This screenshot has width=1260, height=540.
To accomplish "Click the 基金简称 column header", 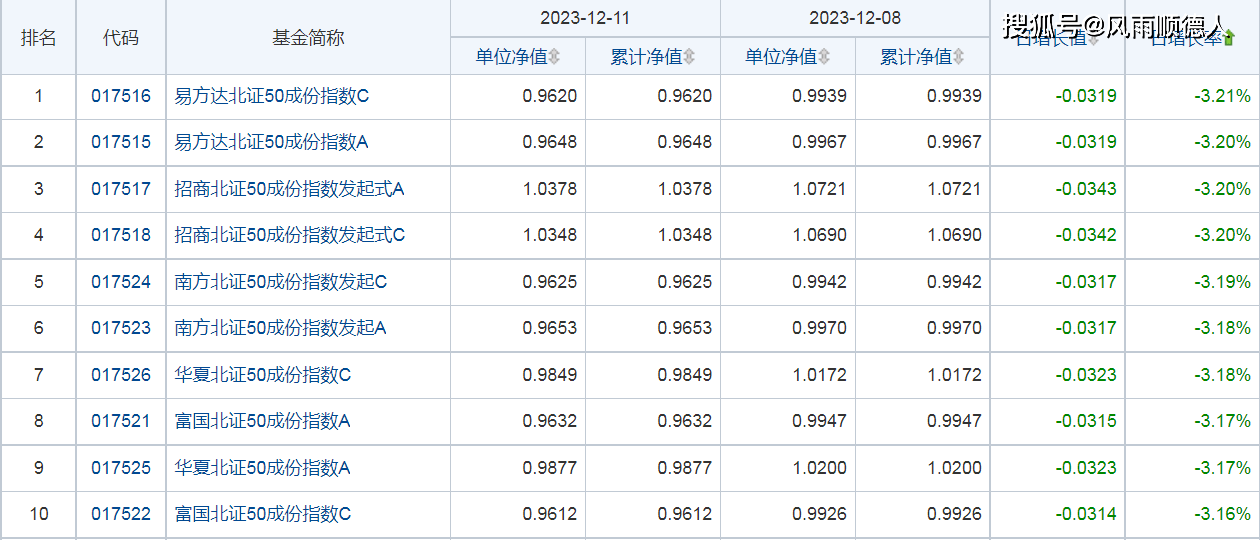I will coord(308,38).
